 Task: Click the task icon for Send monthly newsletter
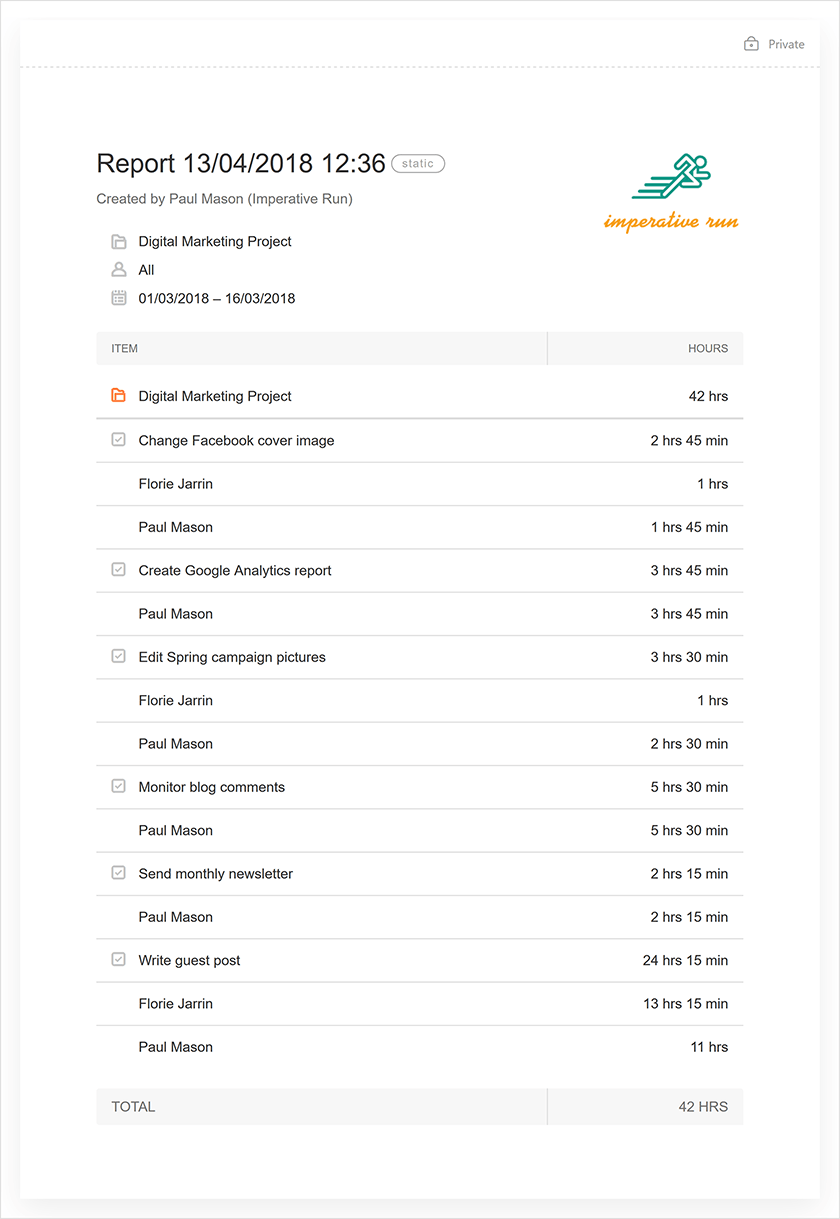pos(118,873)
